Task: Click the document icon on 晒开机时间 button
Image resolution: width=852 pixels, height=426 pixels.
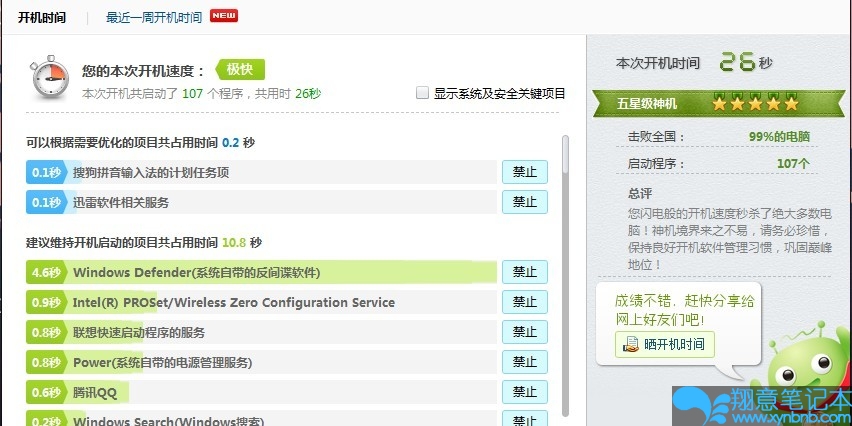Action: click(x=631, y=344)
